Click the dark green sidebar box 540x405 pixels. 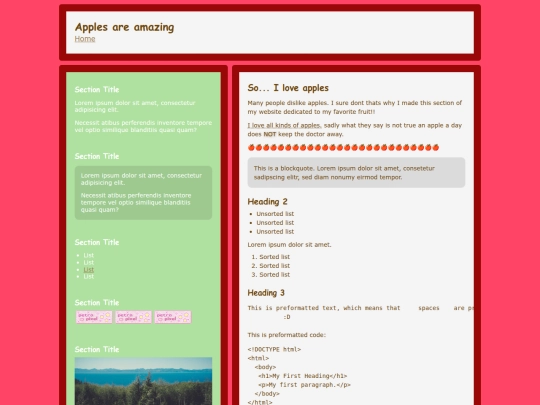click(143, 193)
